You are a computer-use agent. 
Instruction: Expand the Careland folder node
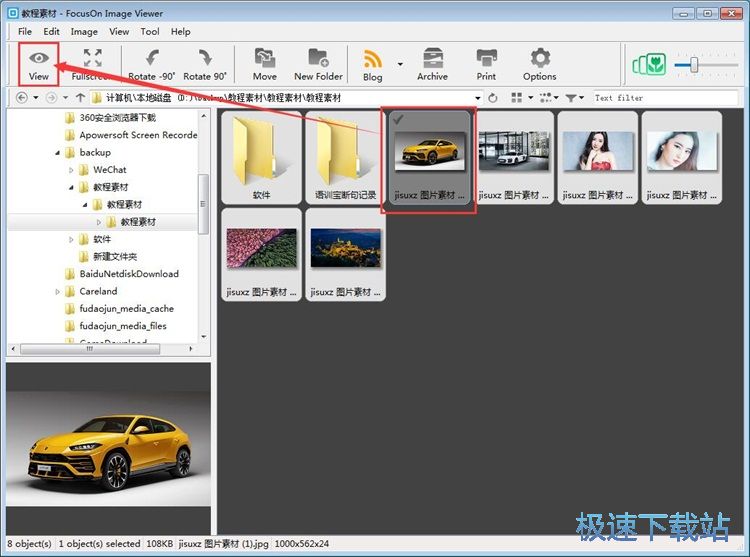[x=57, y=292]
